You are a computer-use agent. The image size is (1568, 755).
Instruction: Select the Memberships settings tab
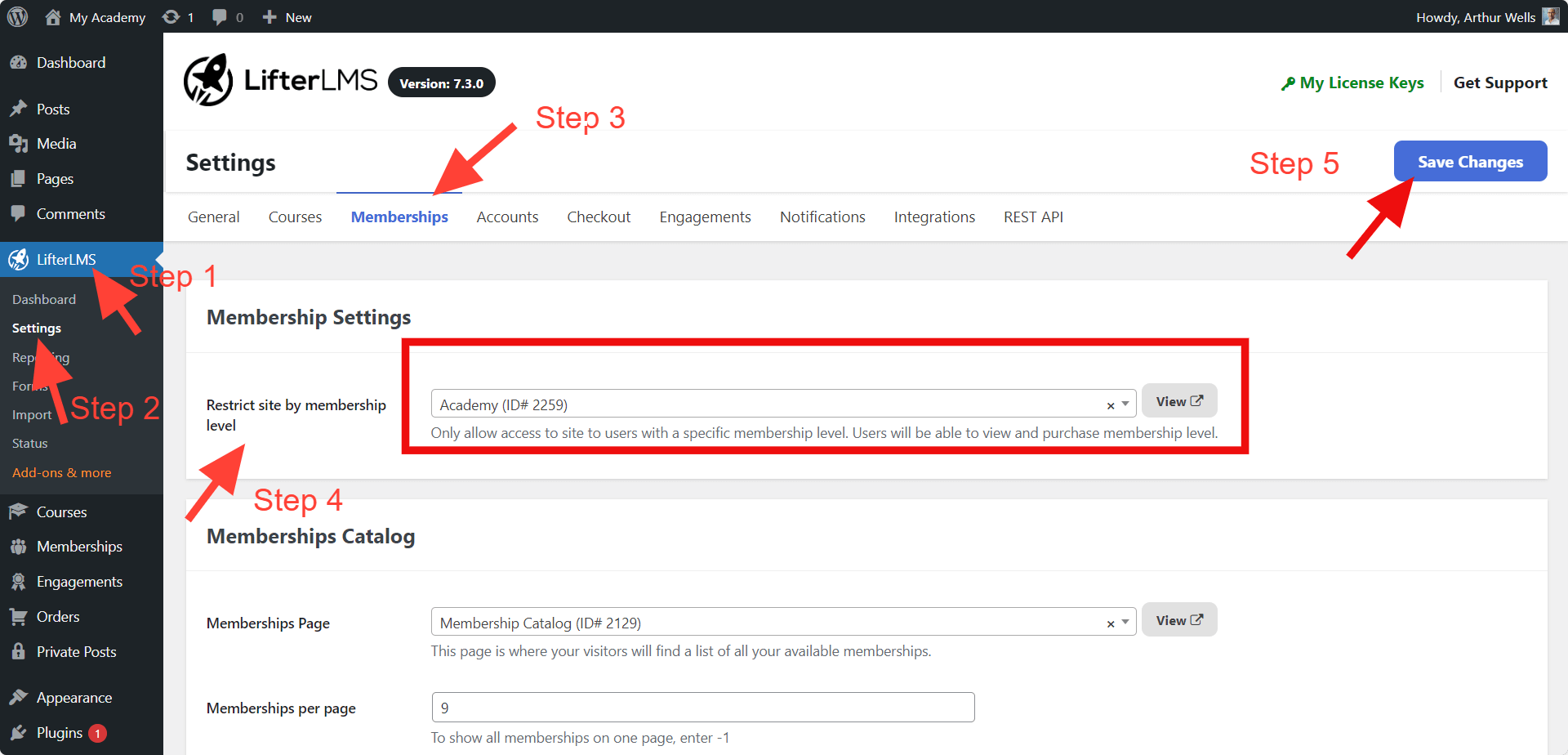[399, 217]
